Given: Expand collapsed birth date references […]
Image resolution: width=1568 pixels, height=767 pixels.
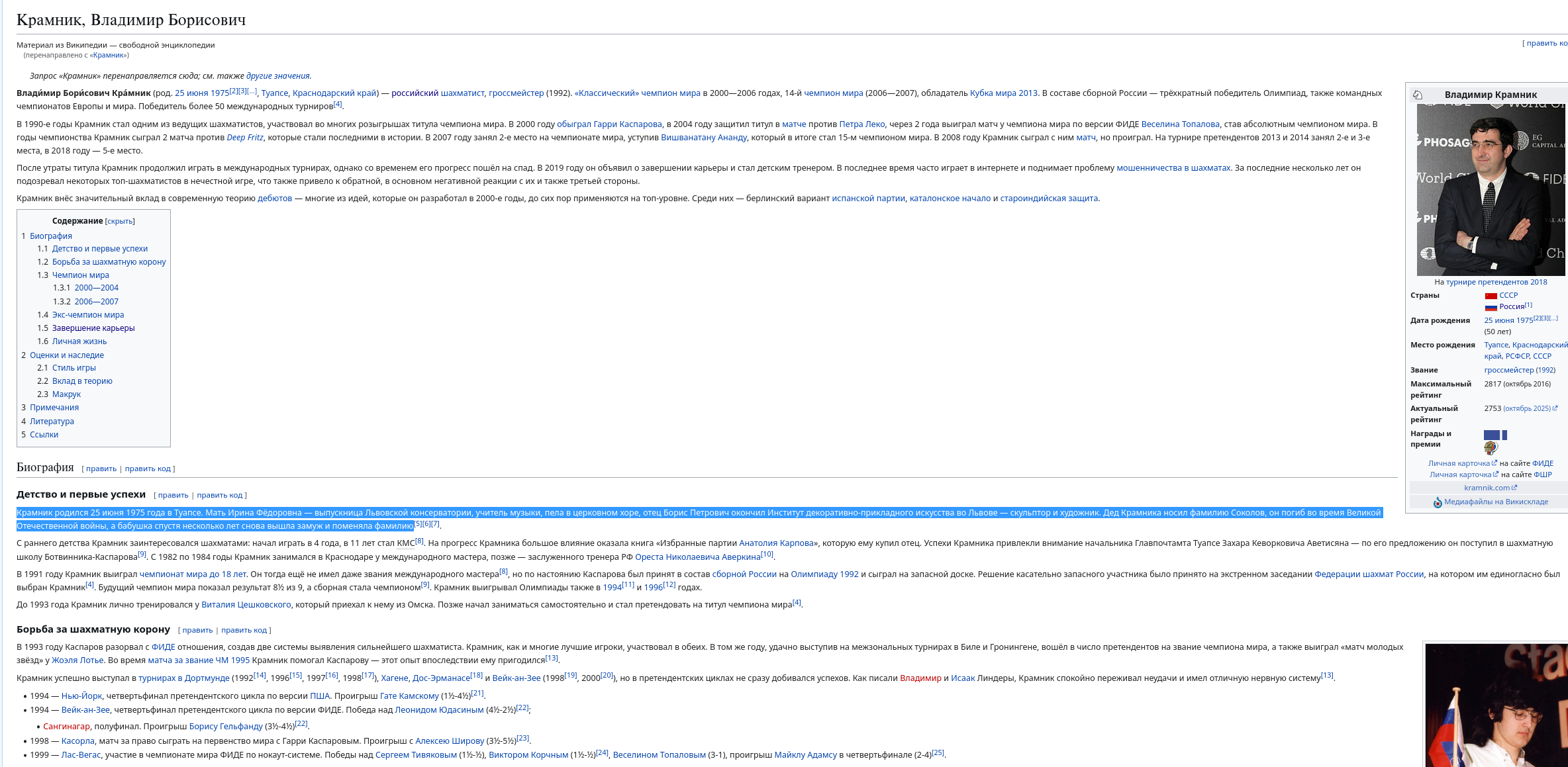Looking at the screenshot, I should (252, 91).
